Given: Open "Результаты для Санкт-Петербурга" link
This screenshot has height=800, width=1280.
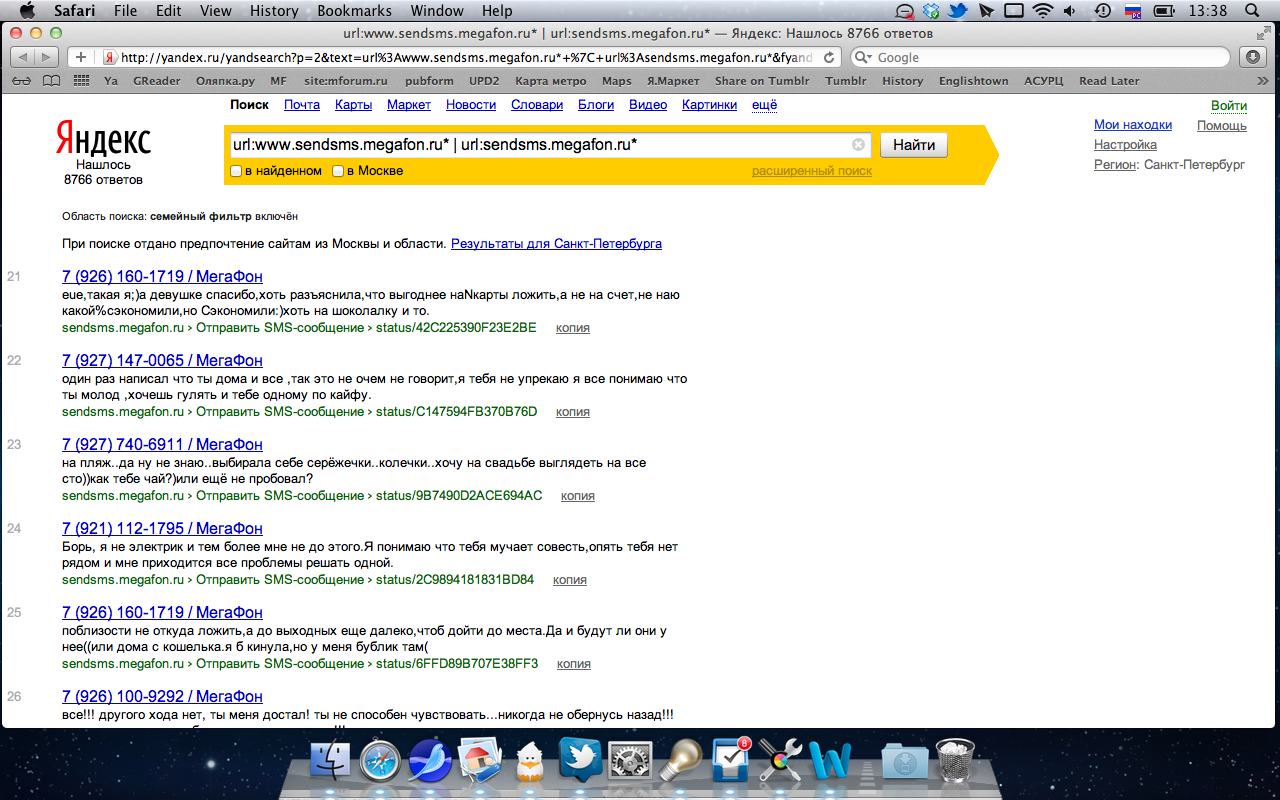Looking at the screenshot, I should pyautogui.click(x=556, y=243).
